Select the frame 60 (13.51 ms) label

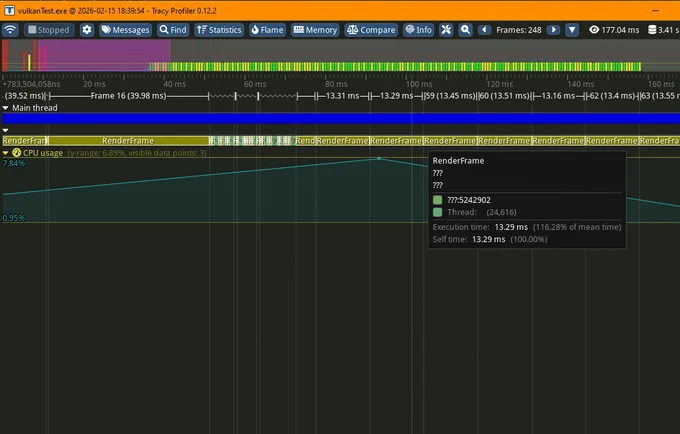(505, 95)
